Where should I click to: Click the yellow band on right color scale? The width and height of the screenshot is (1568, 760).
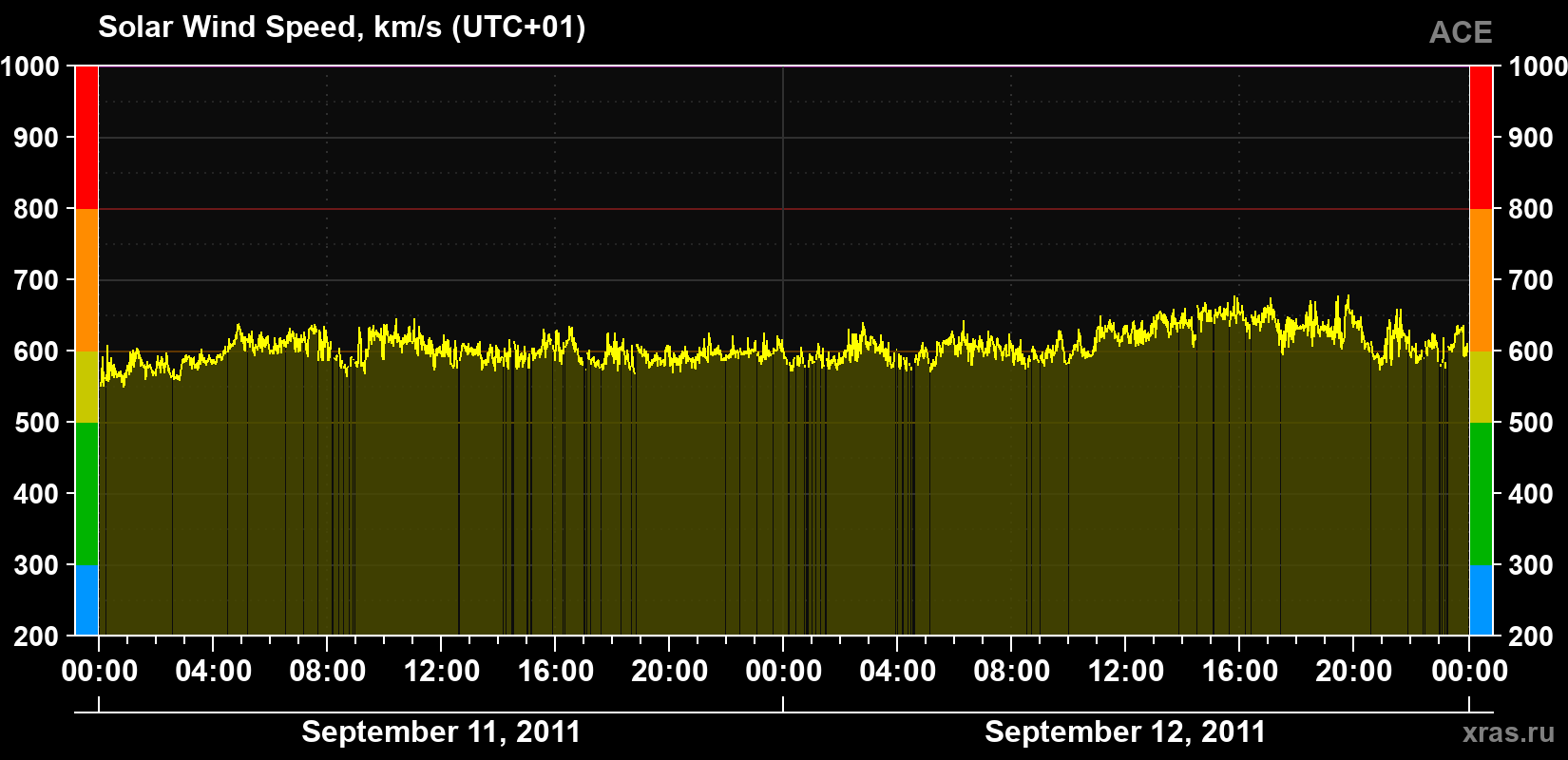[x=1481, y=387]
